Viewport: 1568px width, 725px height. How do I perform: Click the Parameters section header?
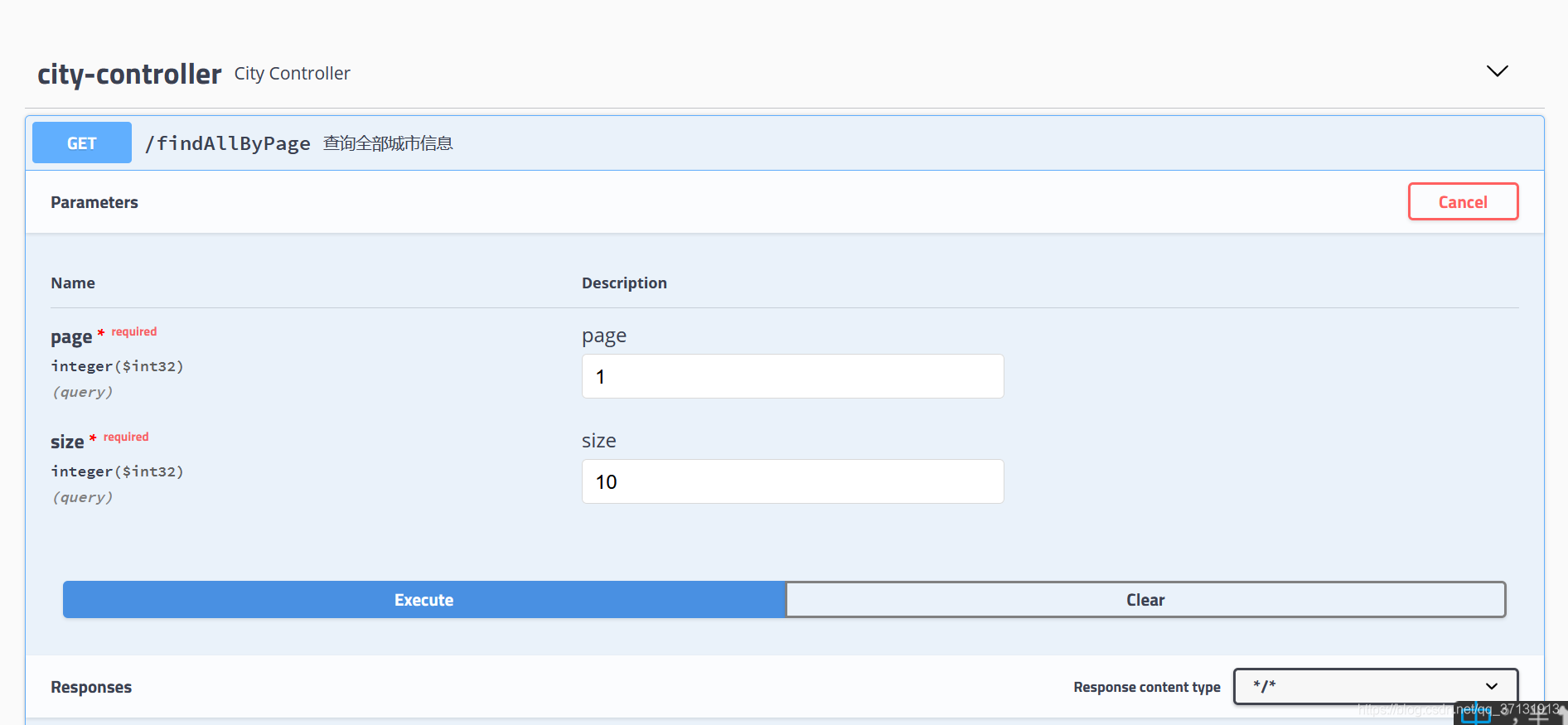pyautogui.click(x=94, y=202)
